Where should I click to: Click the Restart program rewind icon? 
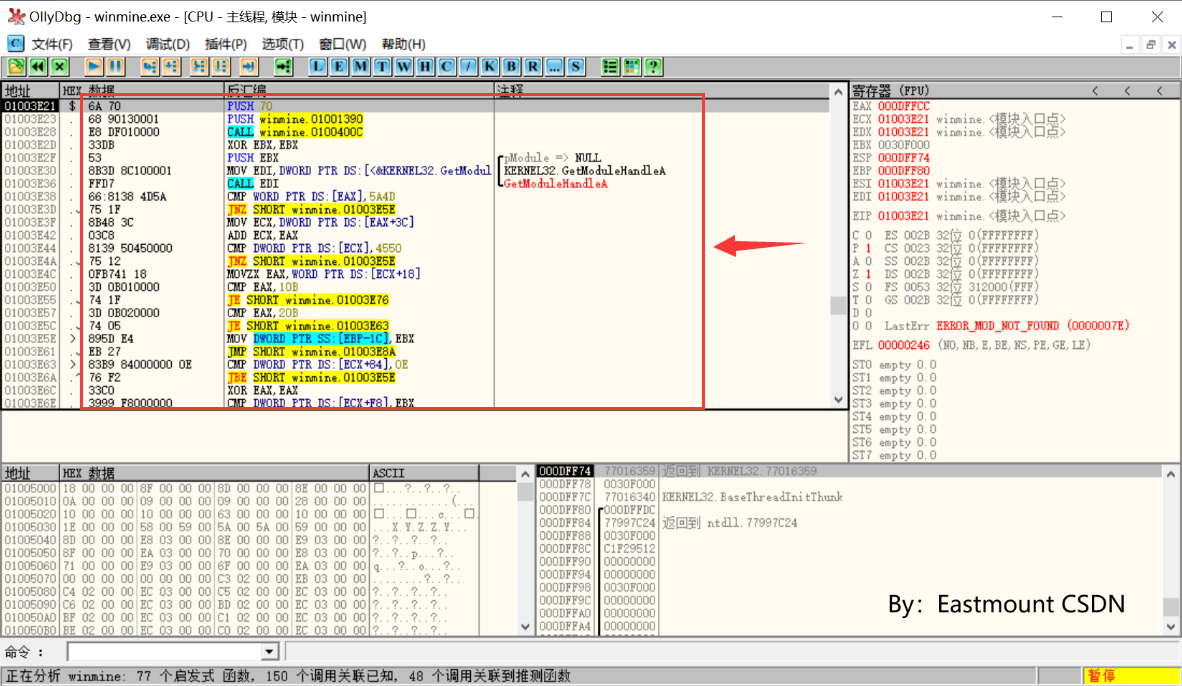pyautogui.click(x=38, y=66)
